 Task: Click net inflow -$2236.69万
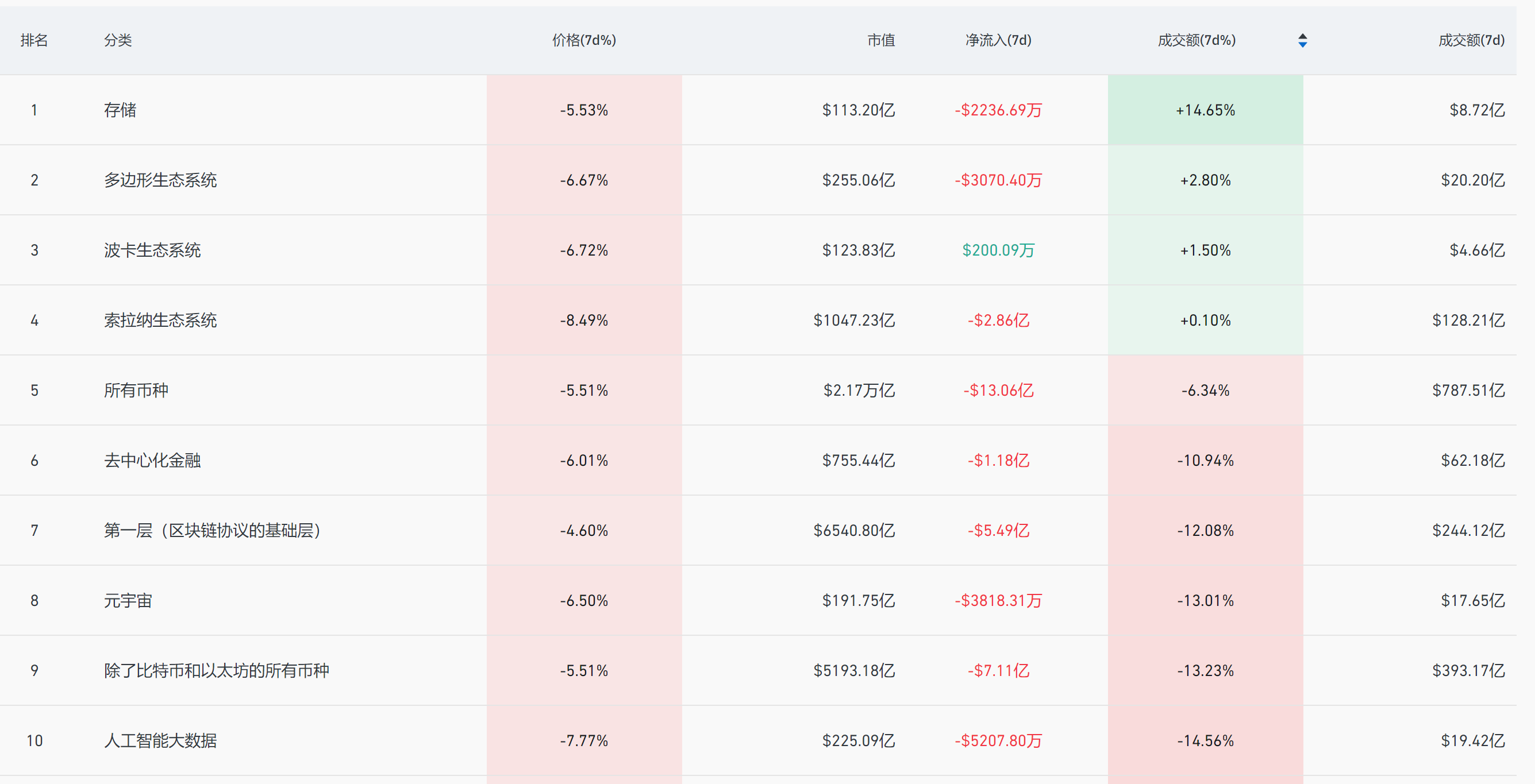point(999,110)
